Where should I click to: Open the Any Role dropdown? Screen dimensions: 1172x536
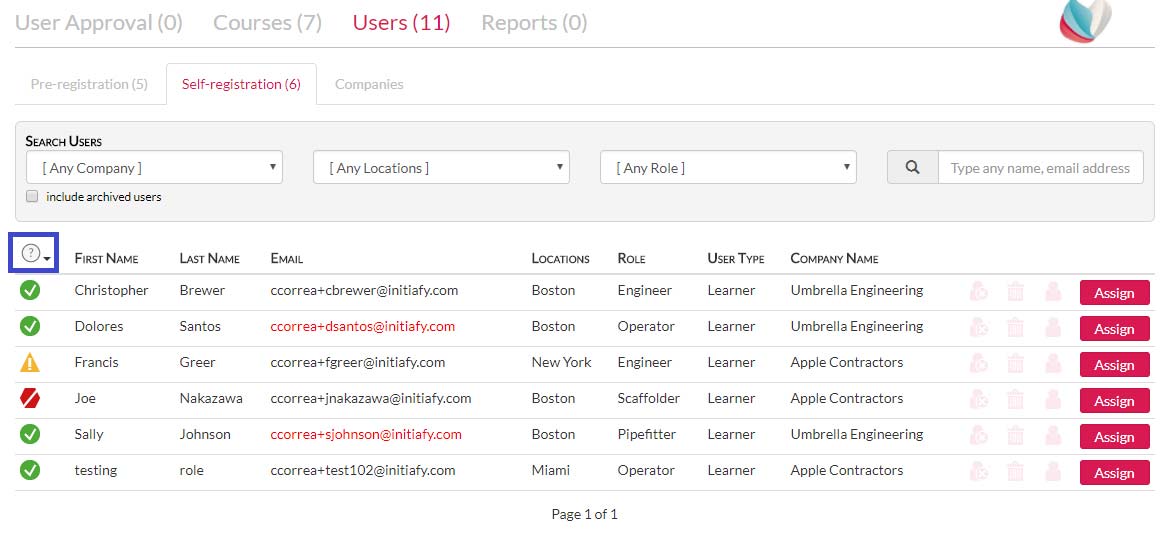coord(728,167)
